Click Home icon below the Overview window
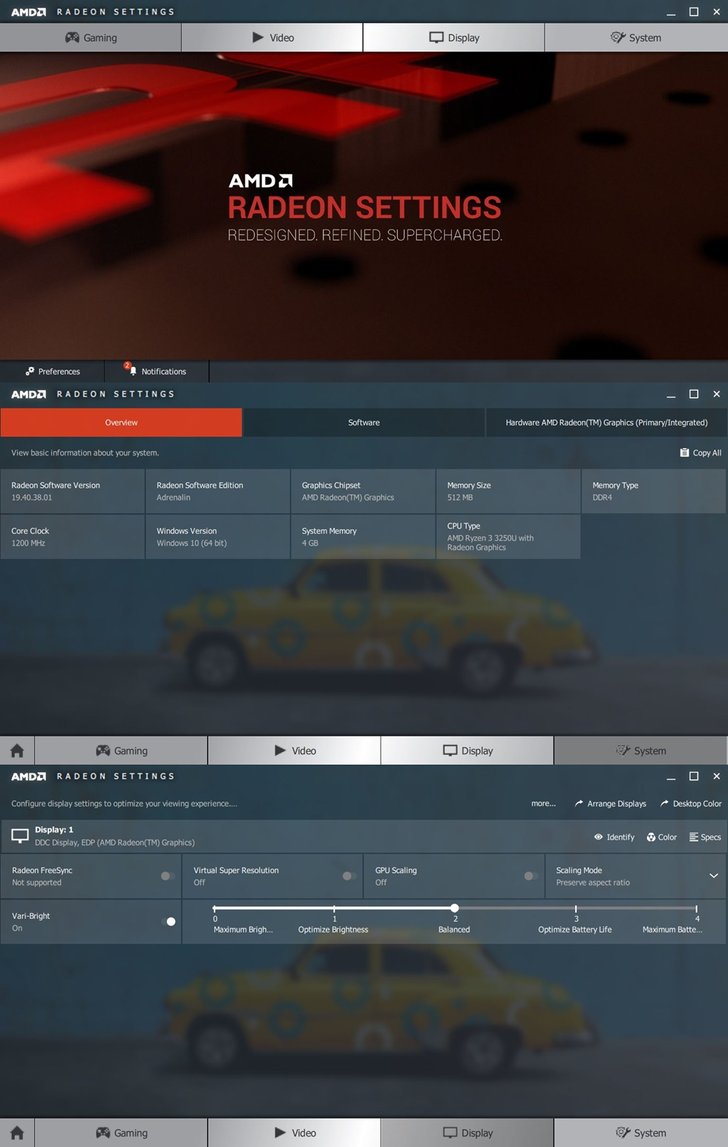 click(x=17, y=751)
